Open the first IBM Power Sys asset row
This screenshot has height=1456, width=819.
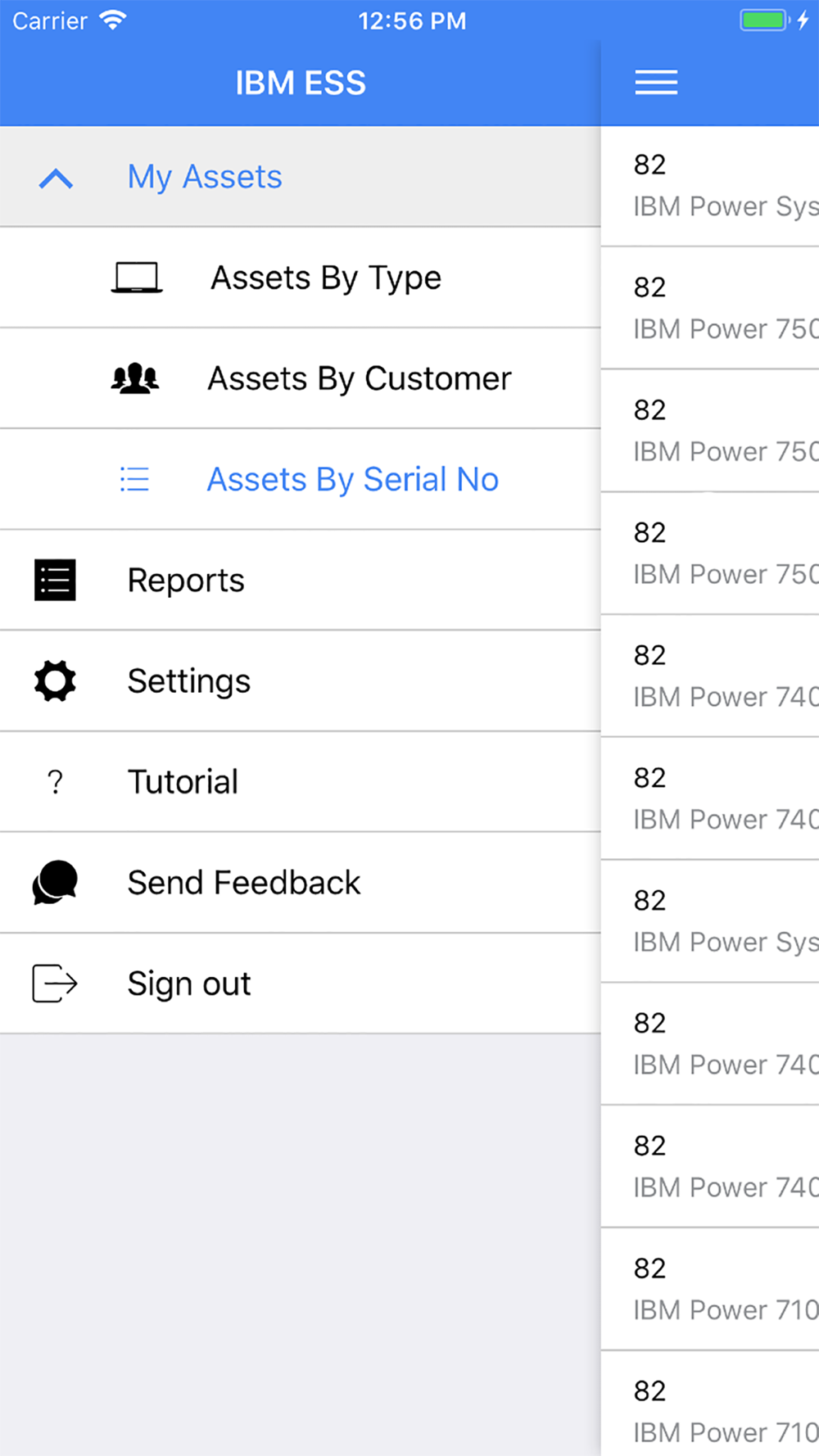pyautogui.click(x=710, y=186)
